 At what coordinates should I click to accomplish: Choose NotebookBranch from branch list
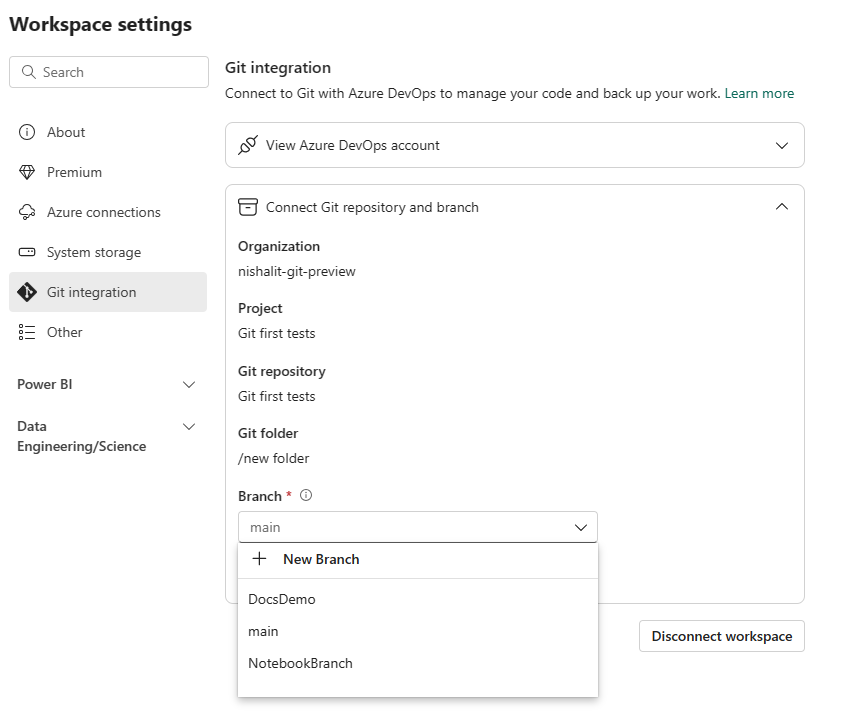click(x=300, y=663)
